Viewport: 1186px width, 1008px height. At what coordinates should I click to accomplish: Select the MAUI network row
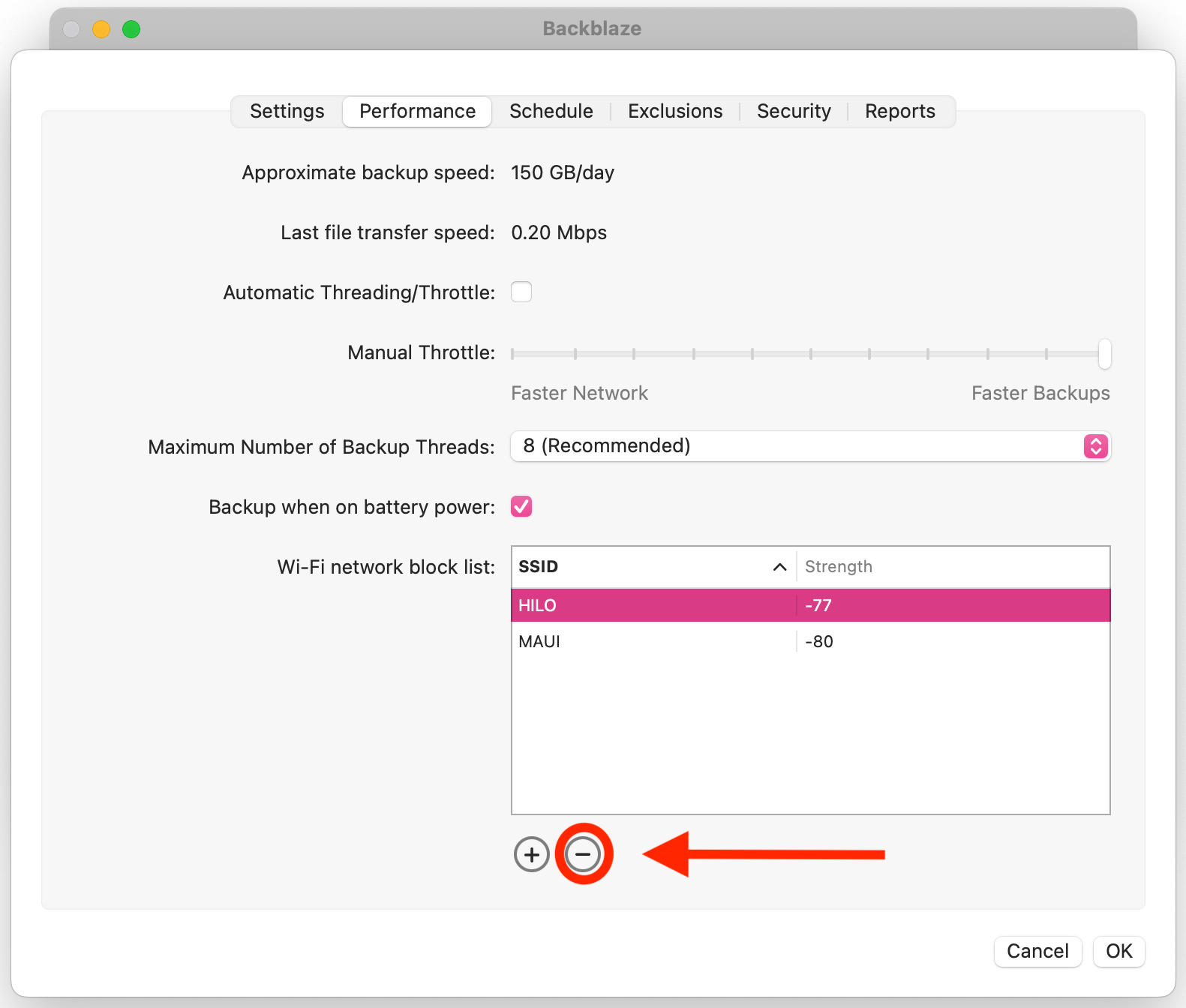click(x=810, y=641)
